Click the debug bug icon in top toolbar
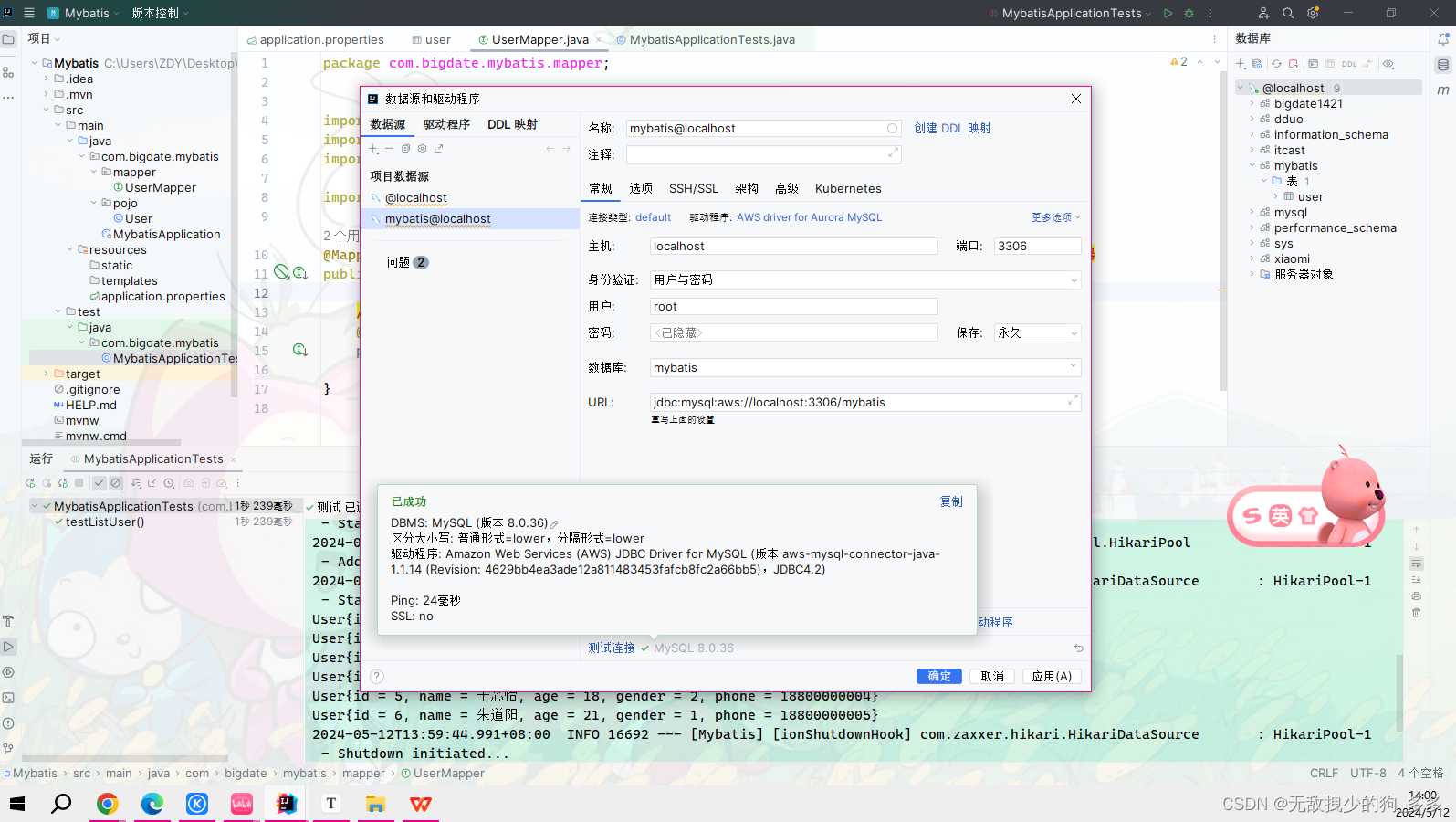 coord(1189,13)
